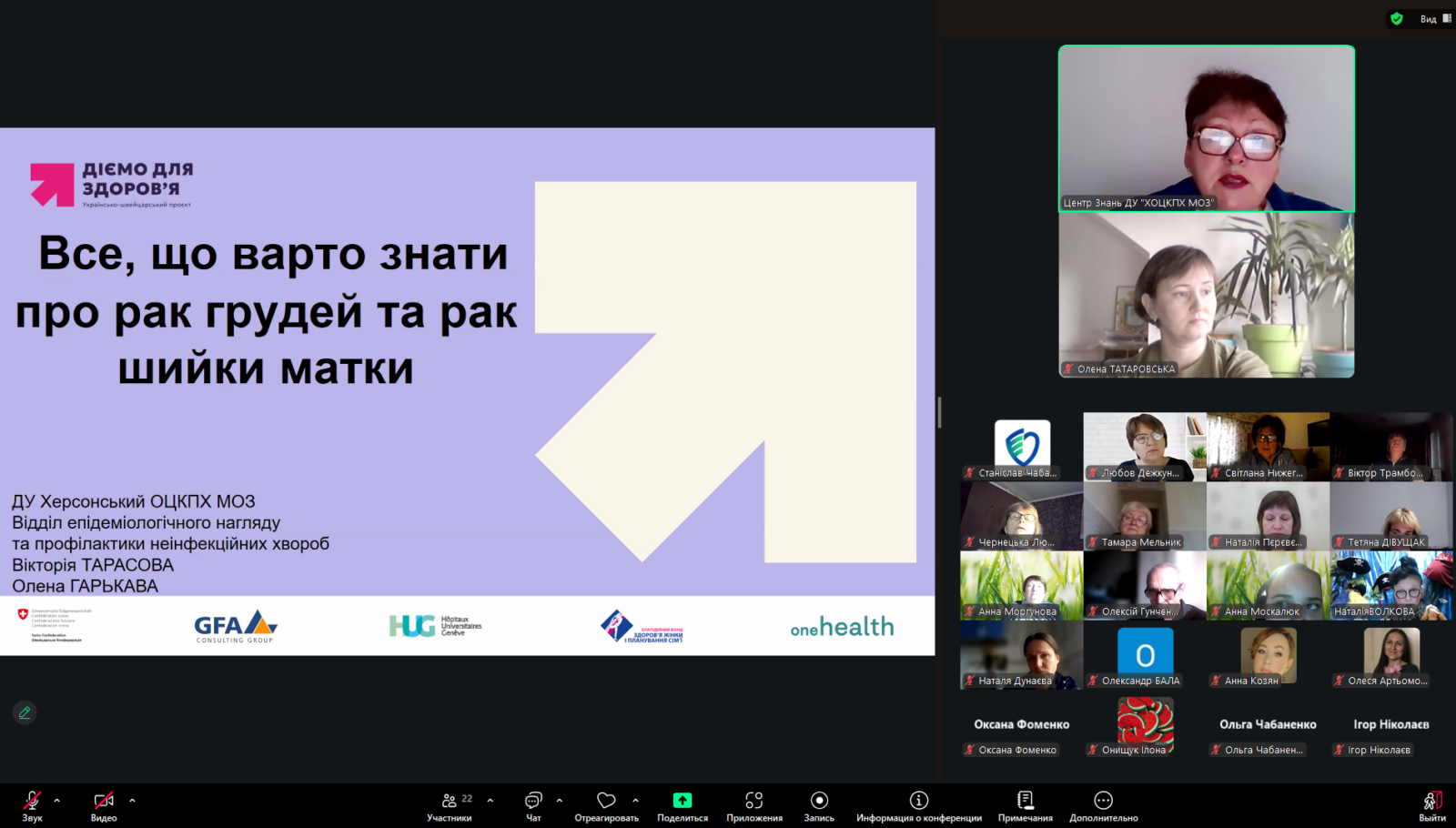This screenshot has height=828, width=1456.
Task: Click the pencil annotation icon
Action: pyautogui.click(x=25, y=712)
